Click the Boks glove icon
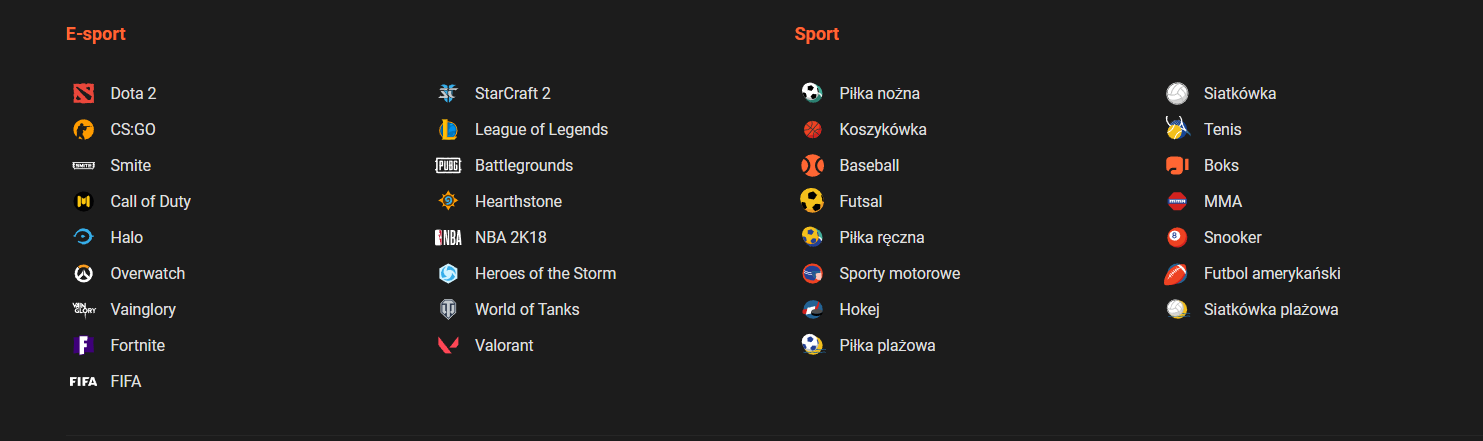Viewport: 1483px width, 441px height. 1177,165
